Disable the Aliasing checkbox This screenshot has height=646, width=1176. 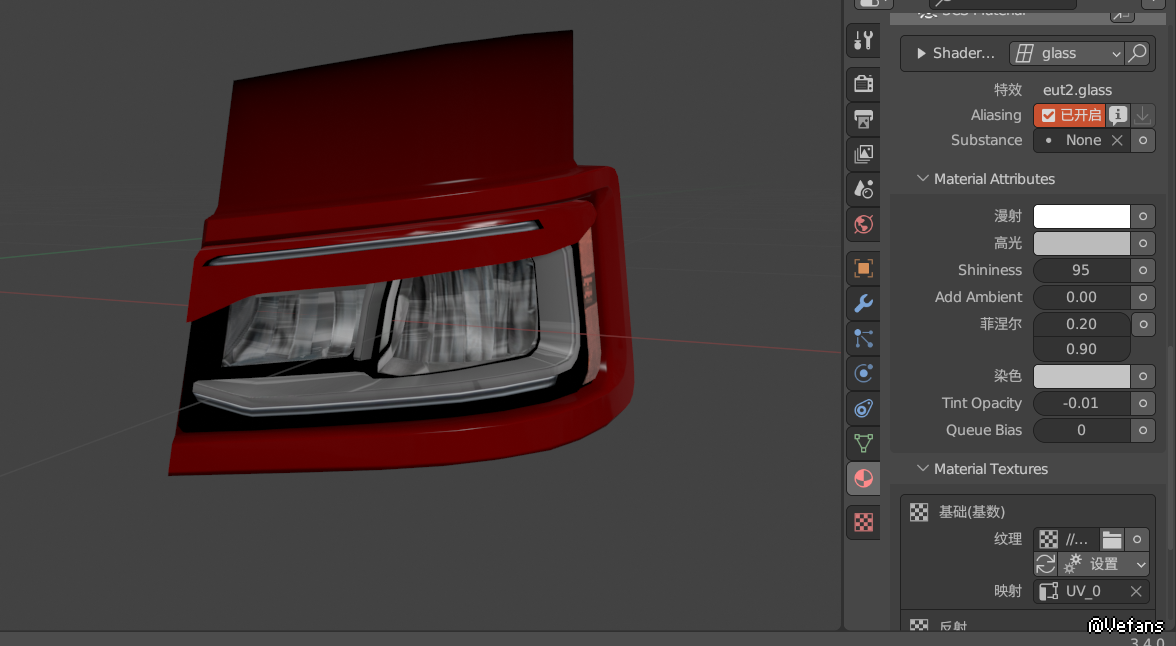click(1048, 115)
